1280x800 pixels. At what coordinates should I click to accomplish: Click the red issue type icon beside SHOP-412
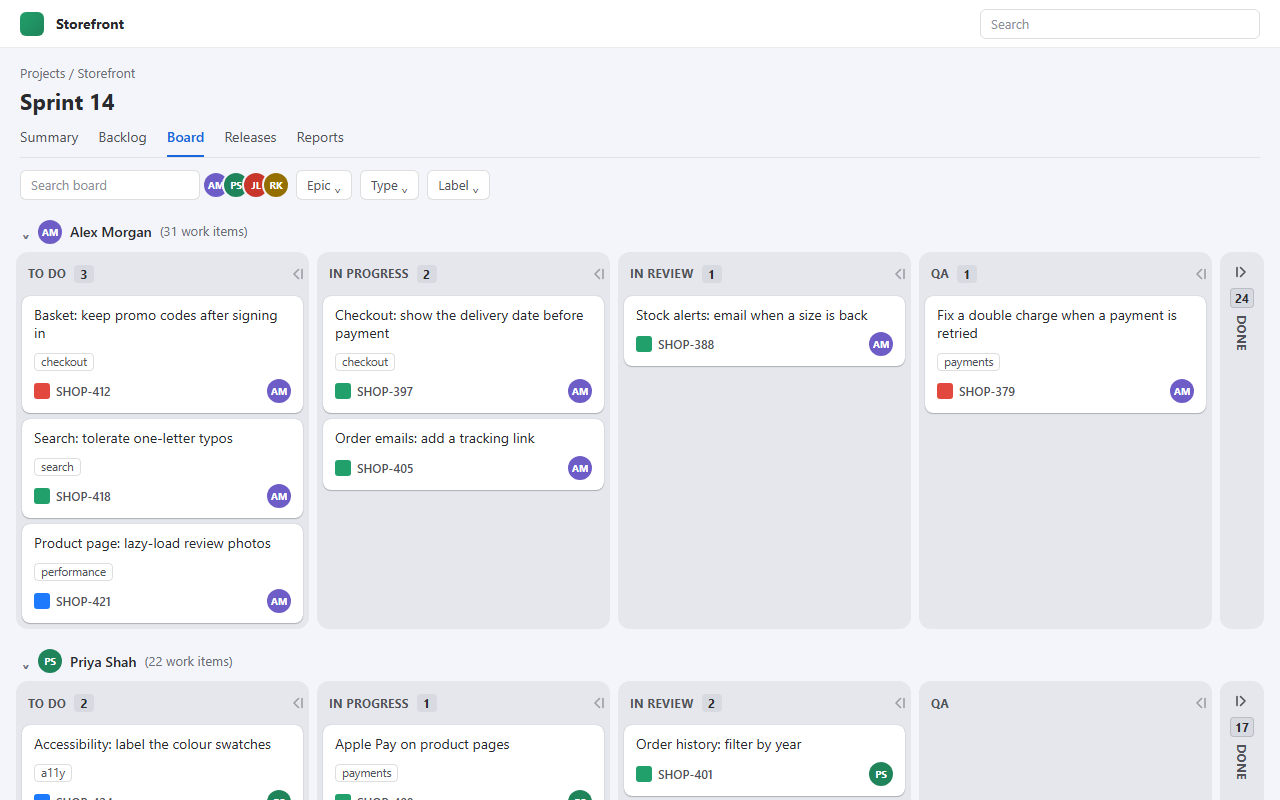point(42,391)
